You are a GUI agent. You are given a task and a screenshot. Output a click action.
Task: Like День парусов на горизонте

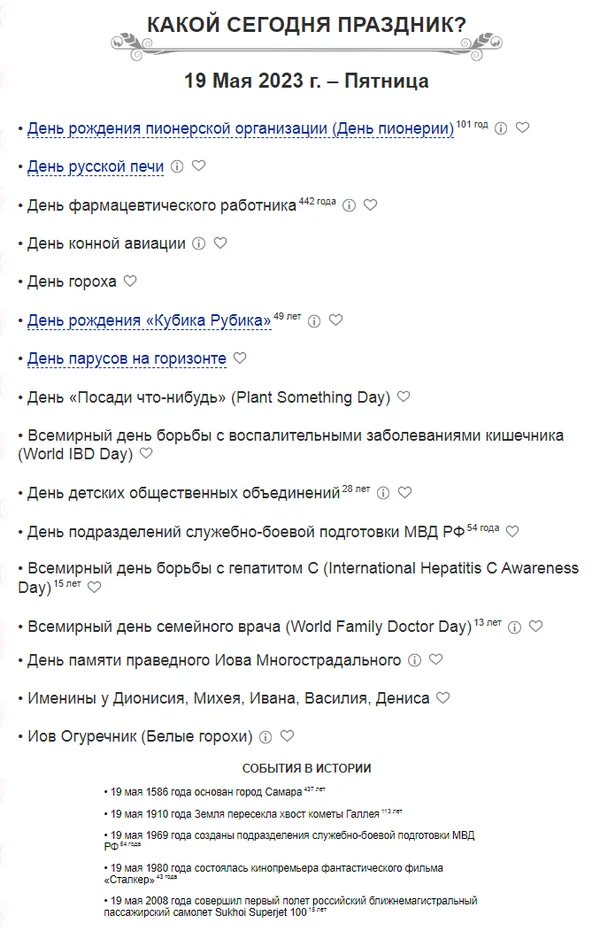pyautogui.click(x=239, y=358)
